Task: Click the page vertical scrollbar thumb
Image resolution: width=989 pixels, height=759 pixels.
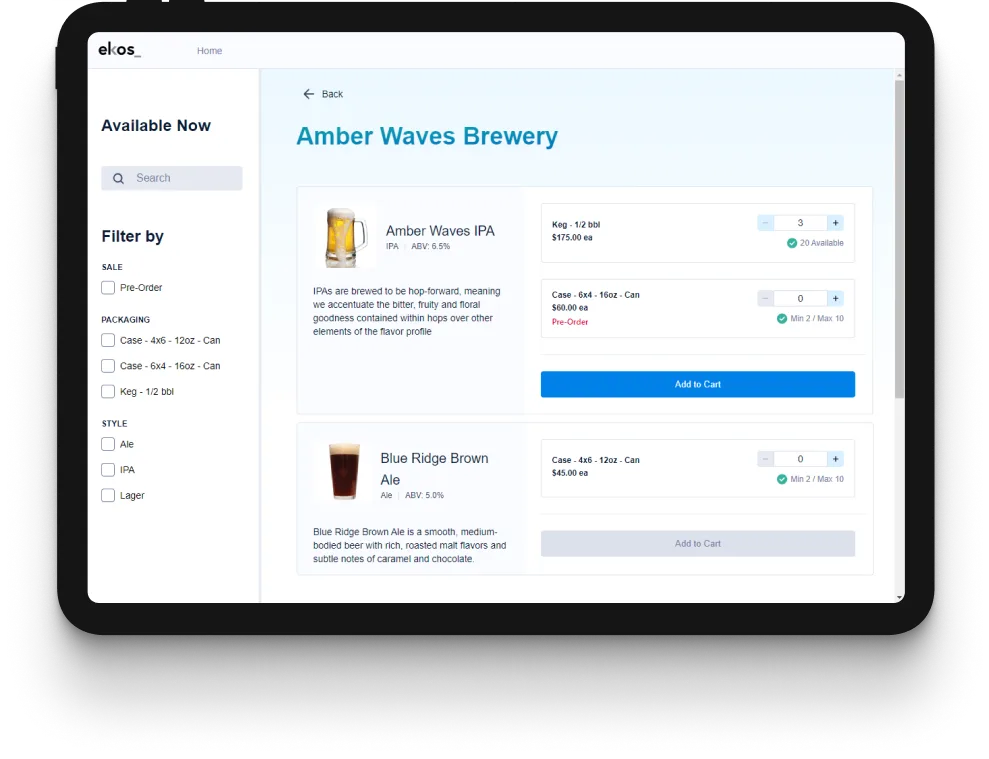Action: pos(899,239)
